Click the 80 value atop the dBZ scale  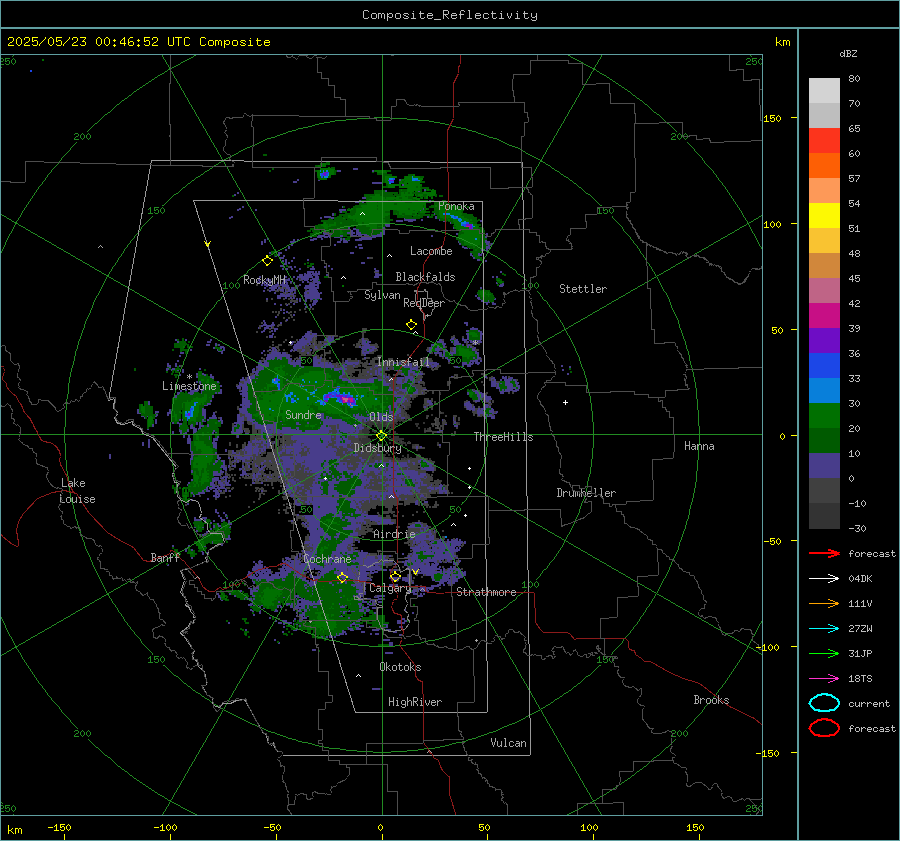point(854,79)
